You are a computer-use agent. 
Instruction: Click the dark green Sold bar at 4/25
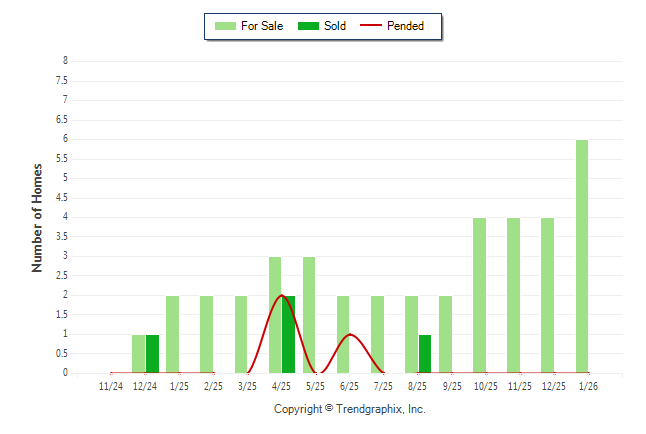(289, 334)
